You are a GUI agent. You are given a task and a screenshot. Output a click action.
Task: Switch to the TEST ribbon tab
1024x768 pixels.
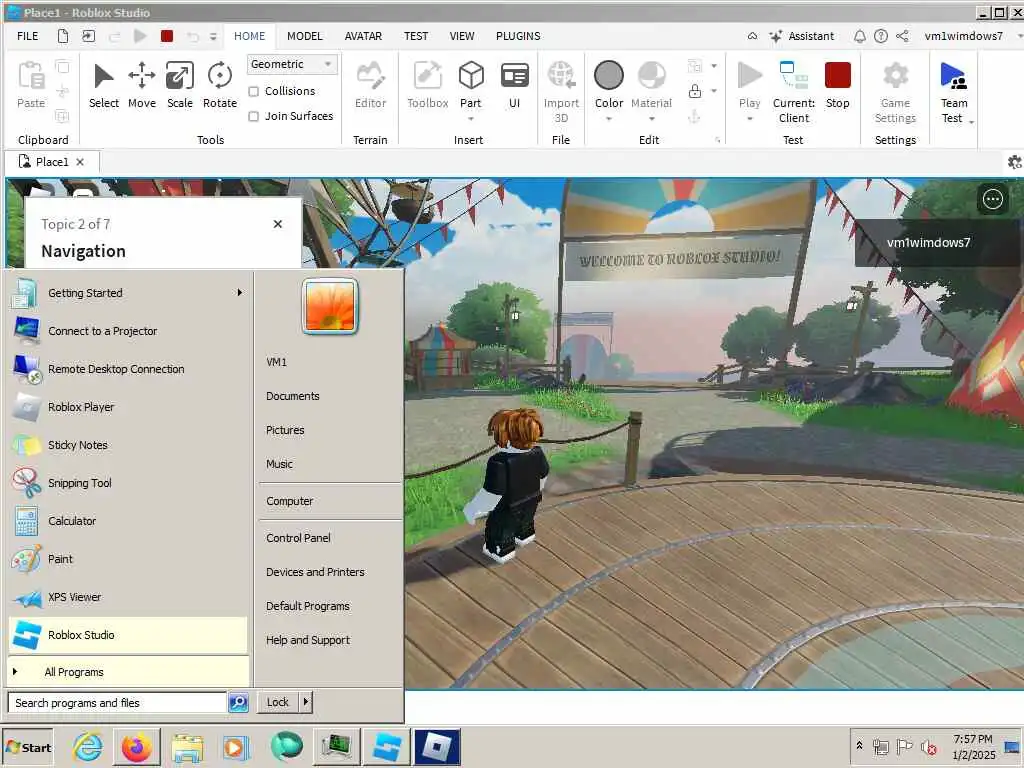pyautogui.click(x=415, y=36)
